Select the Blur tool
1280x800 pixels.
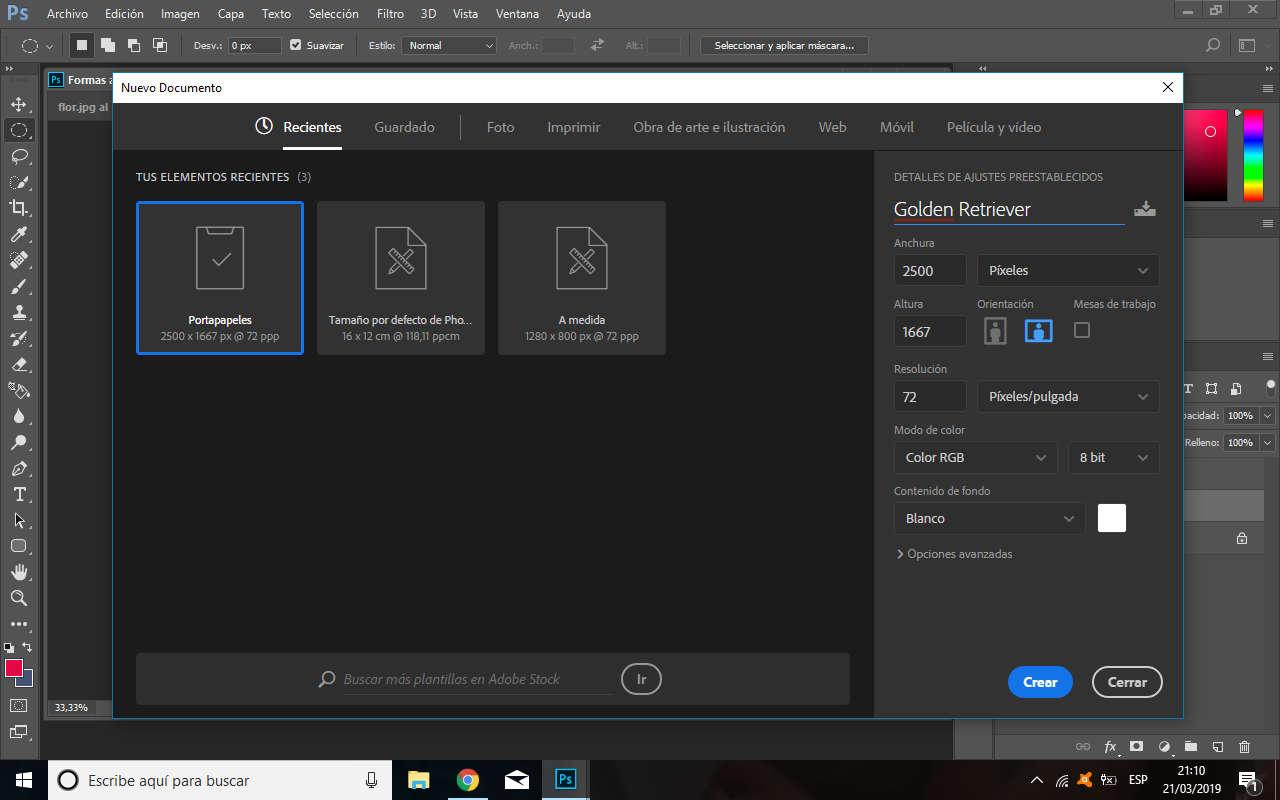(18, 416)
